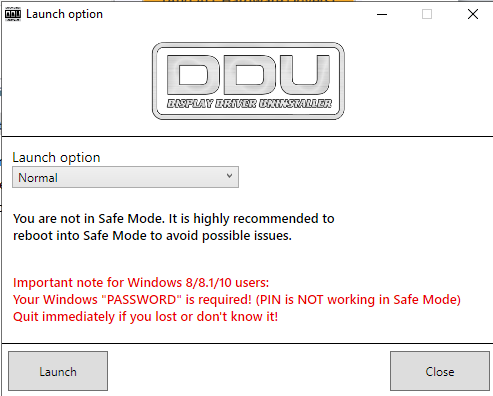Image resolution: width=493 pixels, height=396 pixels.
Task: Click empty title bar area beside the title
Action: click(x=233, y=14)
